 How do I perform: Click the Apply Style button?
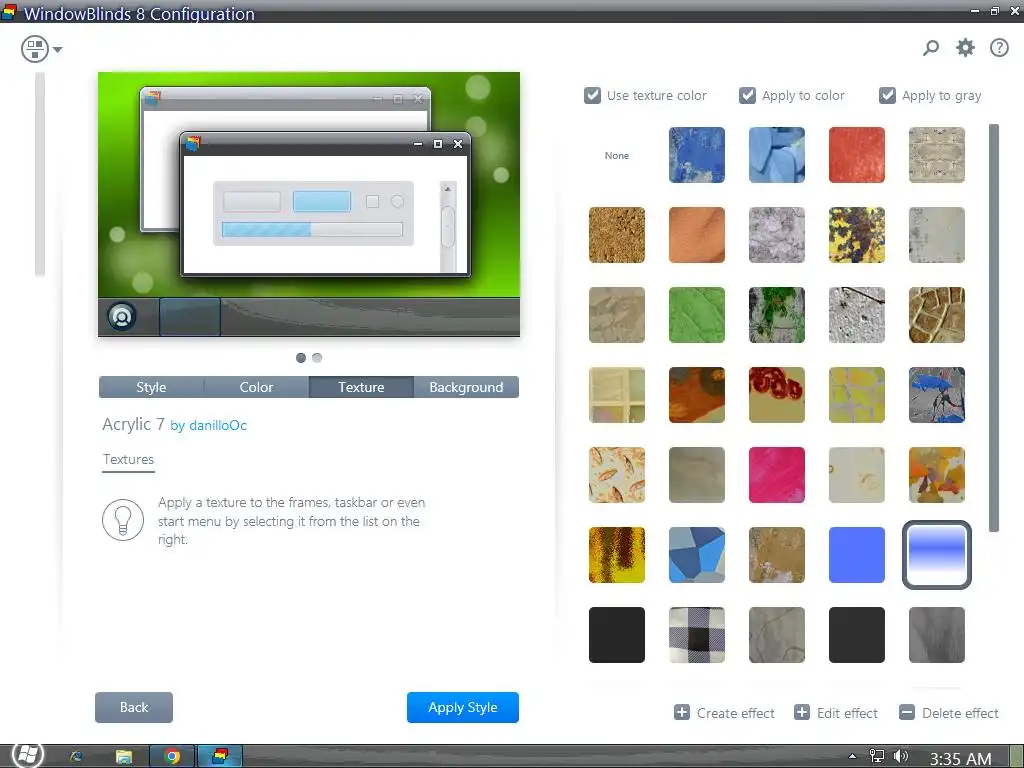coord(463,707)
